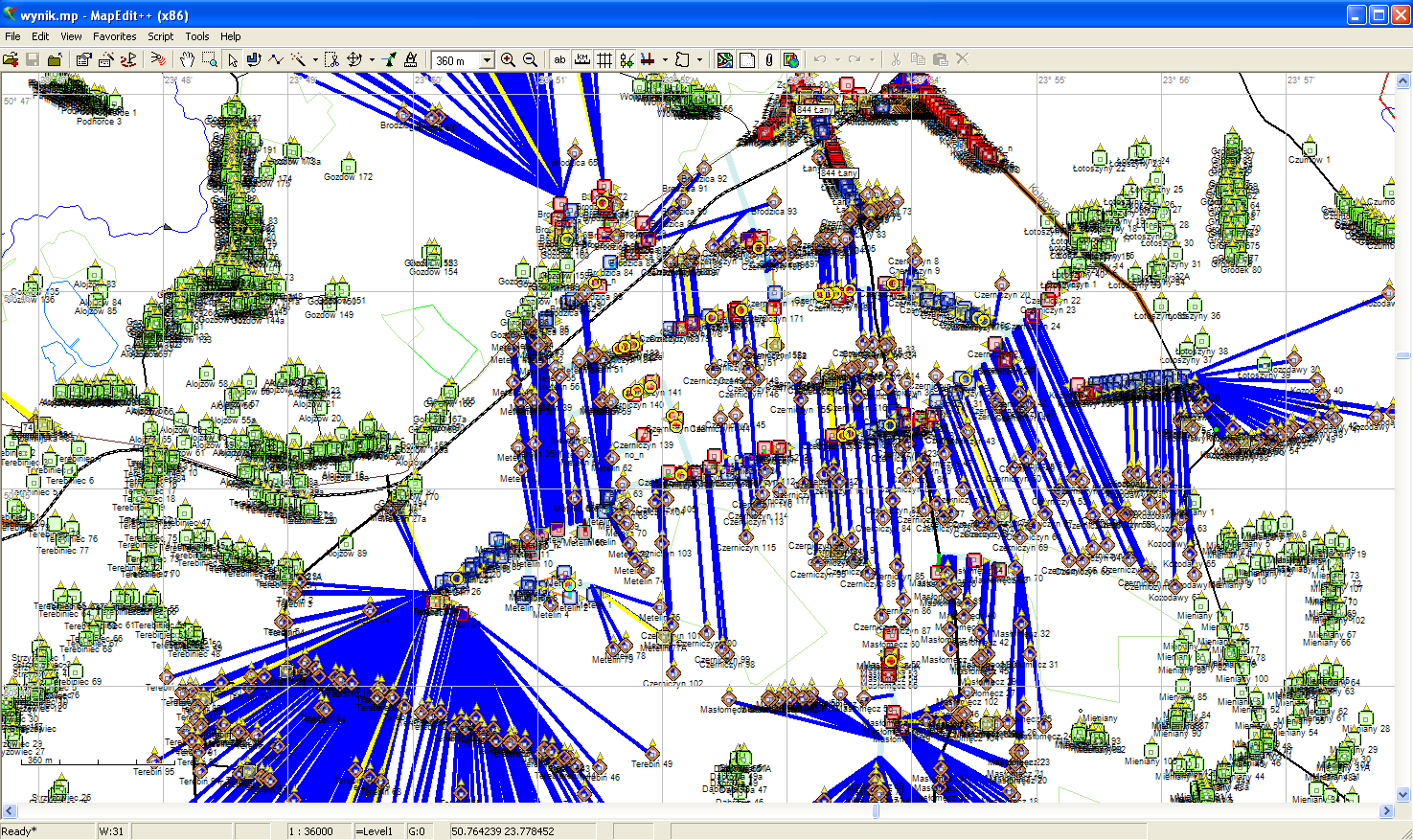This screenshot has width=1413, height=840.
Task: Open the Tools menu
Action: [x=197, y=36]
